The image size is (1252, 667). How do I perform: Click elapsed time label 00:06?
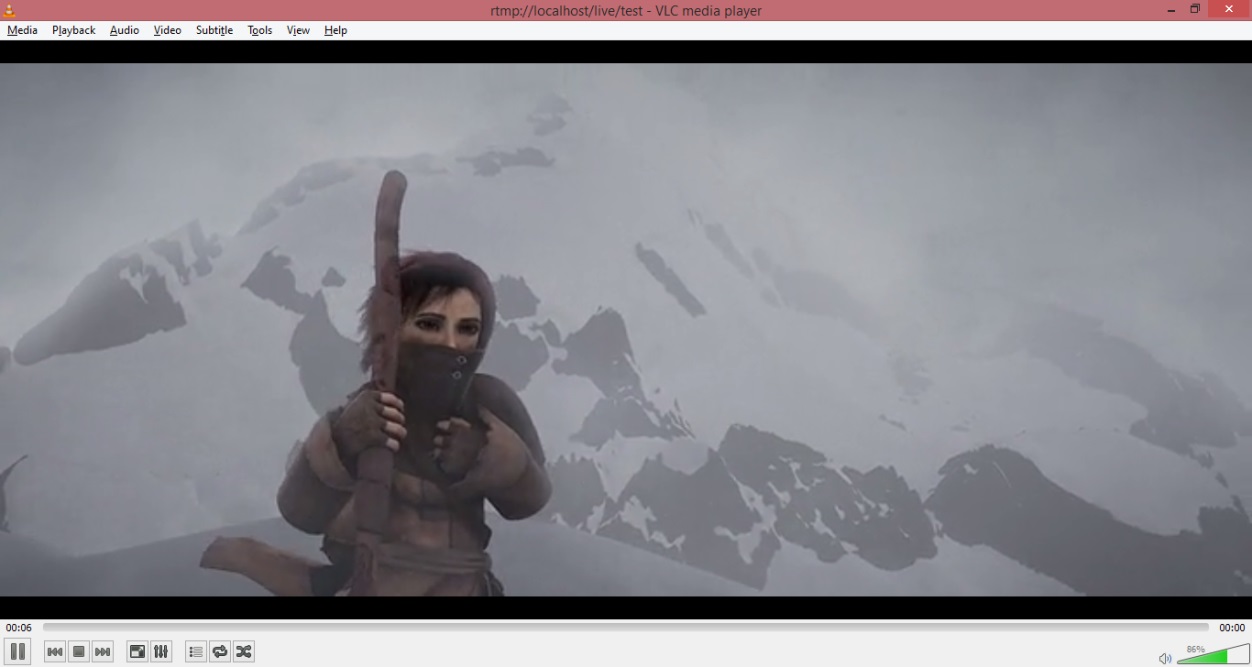click(x=18, y=628)
